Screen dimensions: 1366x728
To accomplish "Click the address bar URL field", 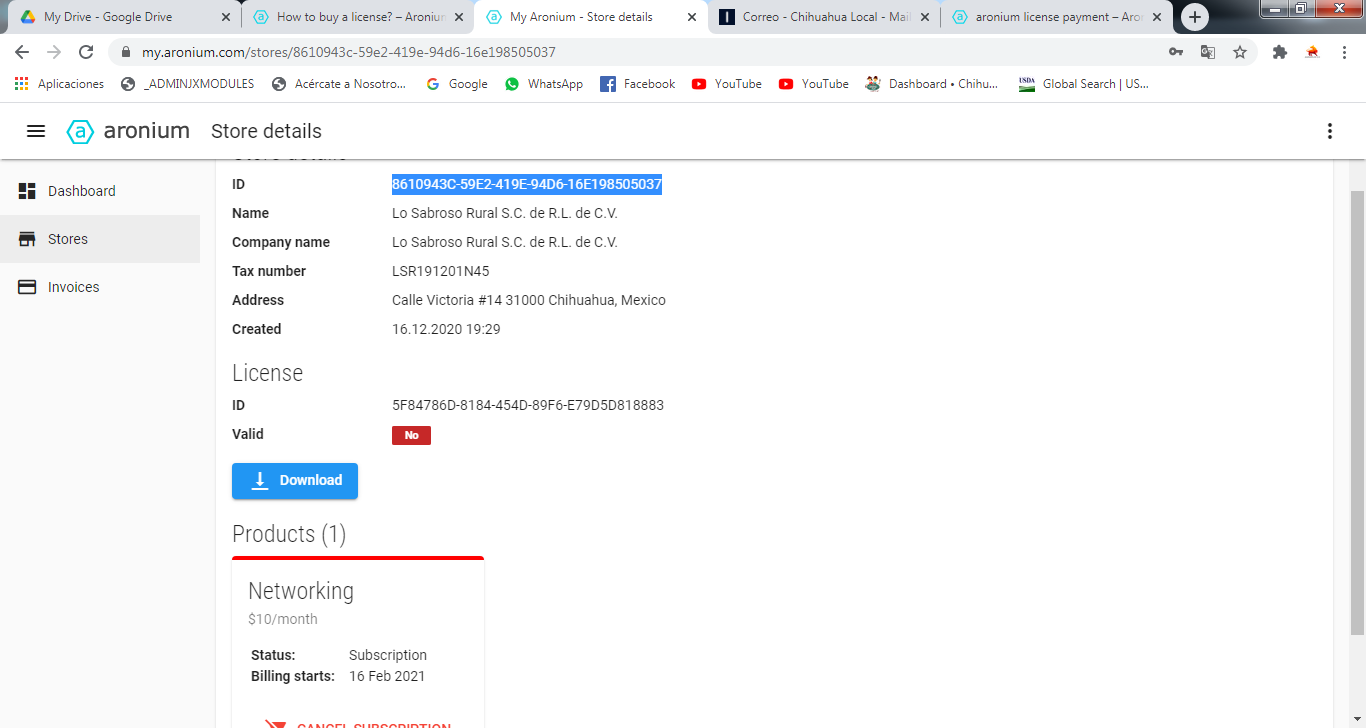I will (600, 52).
